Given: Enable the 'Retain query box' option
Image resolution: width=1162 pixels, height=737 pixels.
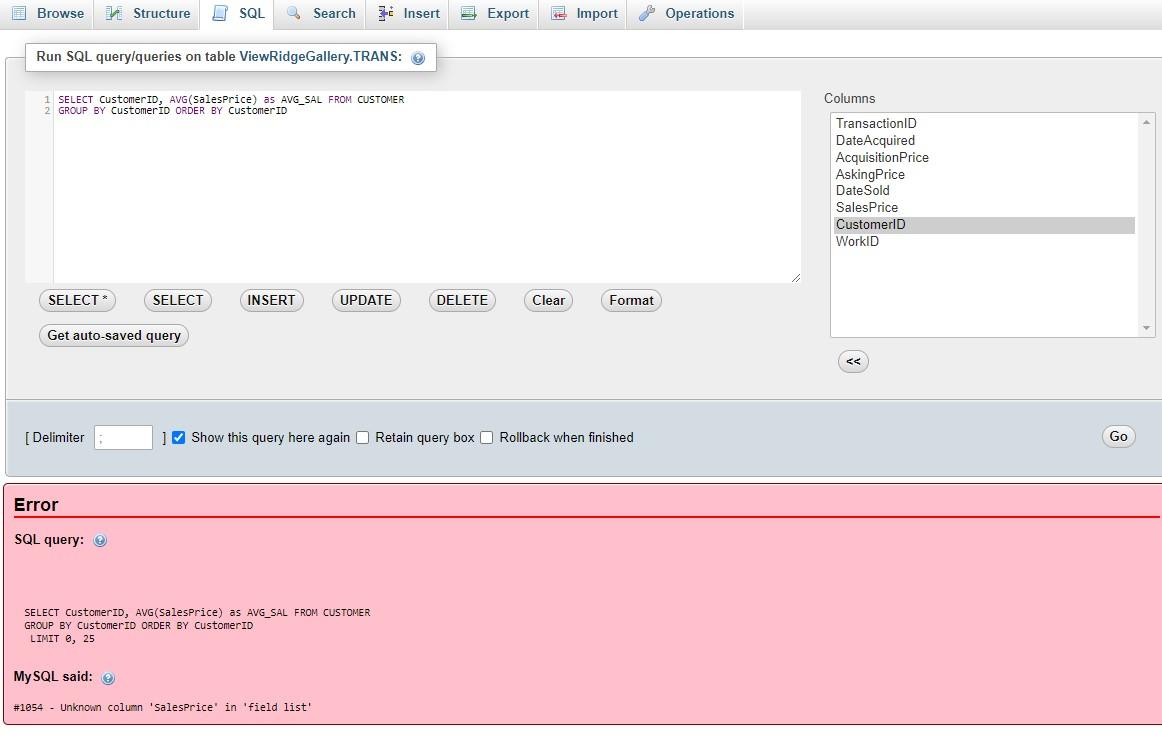Looking at the screenshot, I should 363,437.
